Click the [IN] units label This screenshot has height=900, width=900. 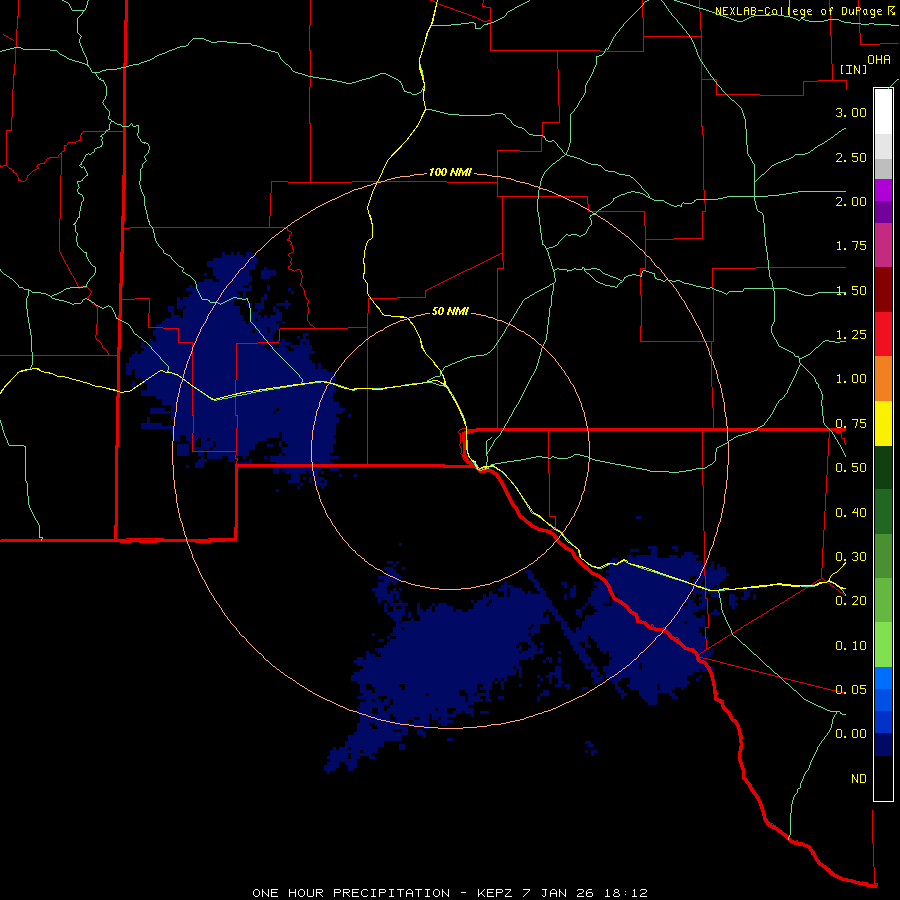click(853, 69)
